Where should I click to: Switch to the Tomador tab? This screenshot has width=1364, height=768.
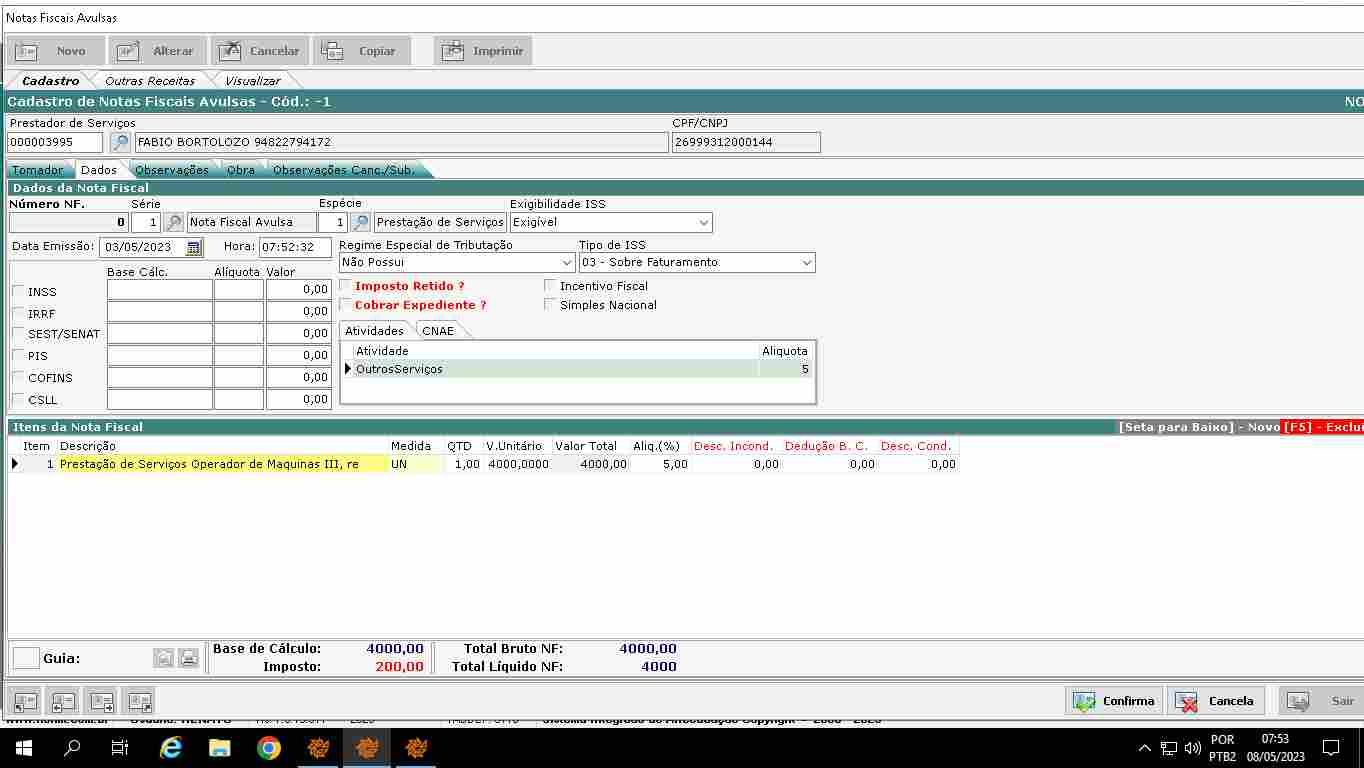click(x=38, y=170)
